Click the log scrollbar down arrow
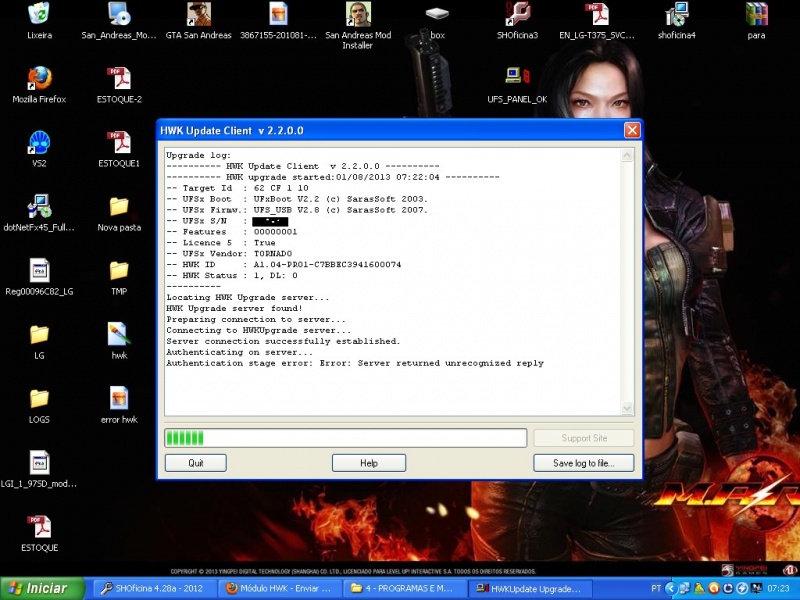Viewport: 800px width, 600px height. pyautogui.click(x=627, y=408)
